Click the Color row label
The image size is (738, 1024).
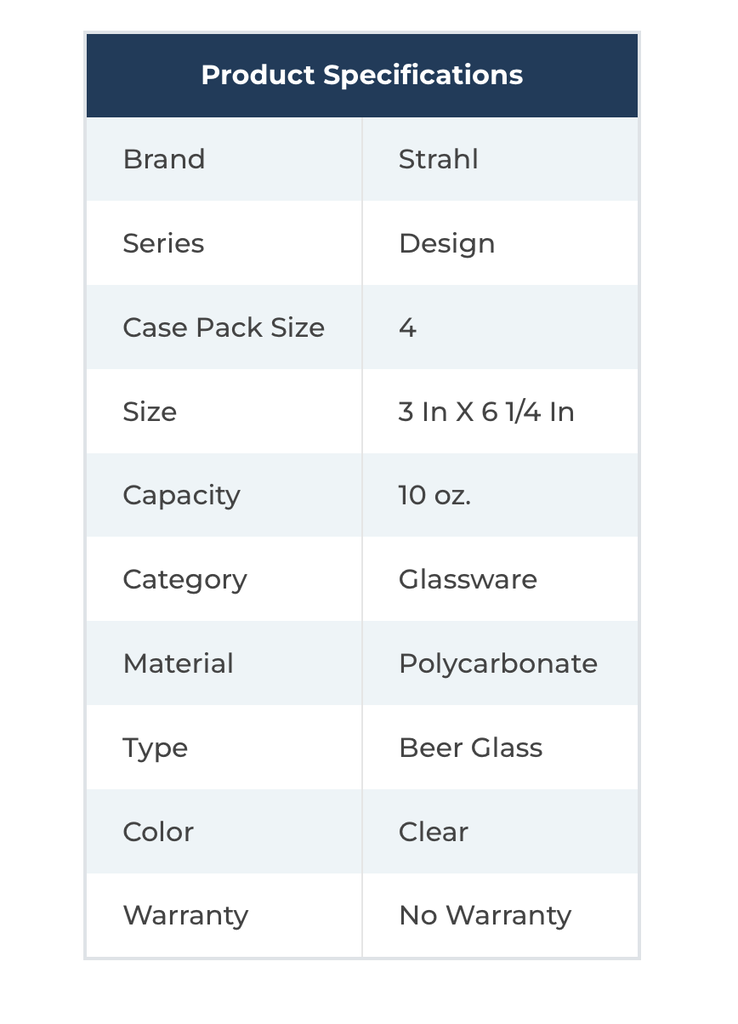pyautogui.click(x=158, y=831)
